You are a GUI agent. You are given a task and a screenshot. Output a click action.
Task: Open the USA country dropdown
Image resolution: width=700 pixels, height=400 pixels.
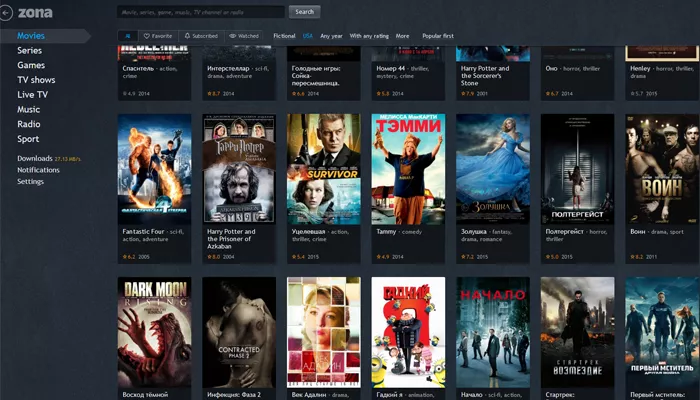308,36
